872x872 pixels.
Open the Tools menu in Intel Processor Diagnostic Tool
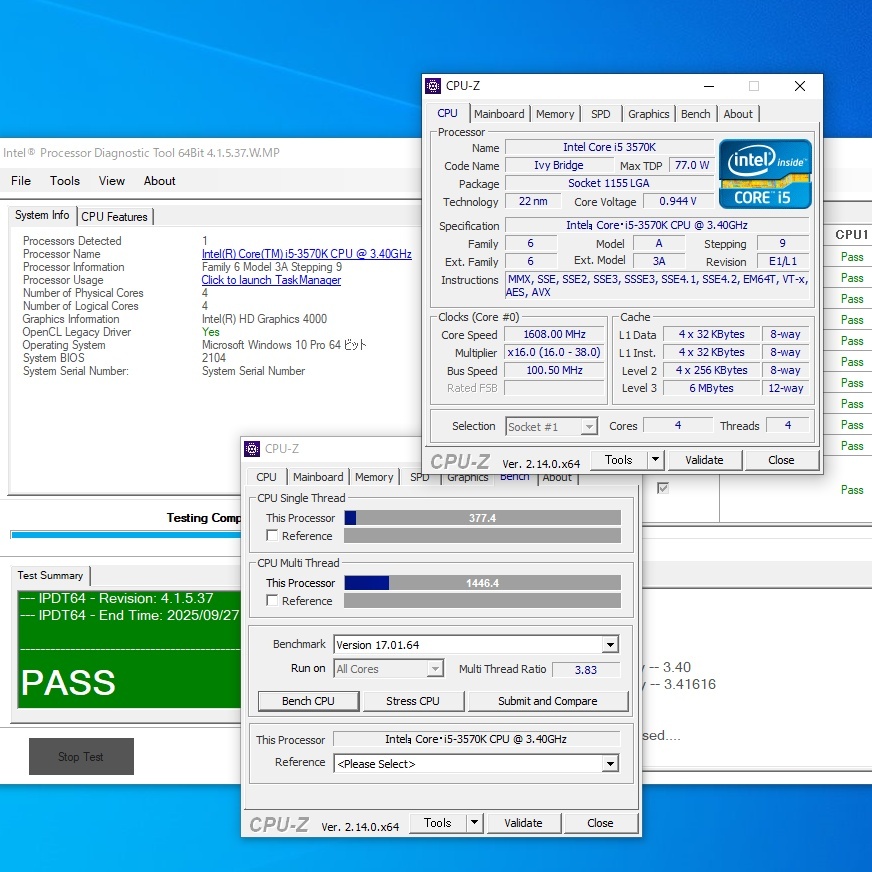(x=65, y=181)
